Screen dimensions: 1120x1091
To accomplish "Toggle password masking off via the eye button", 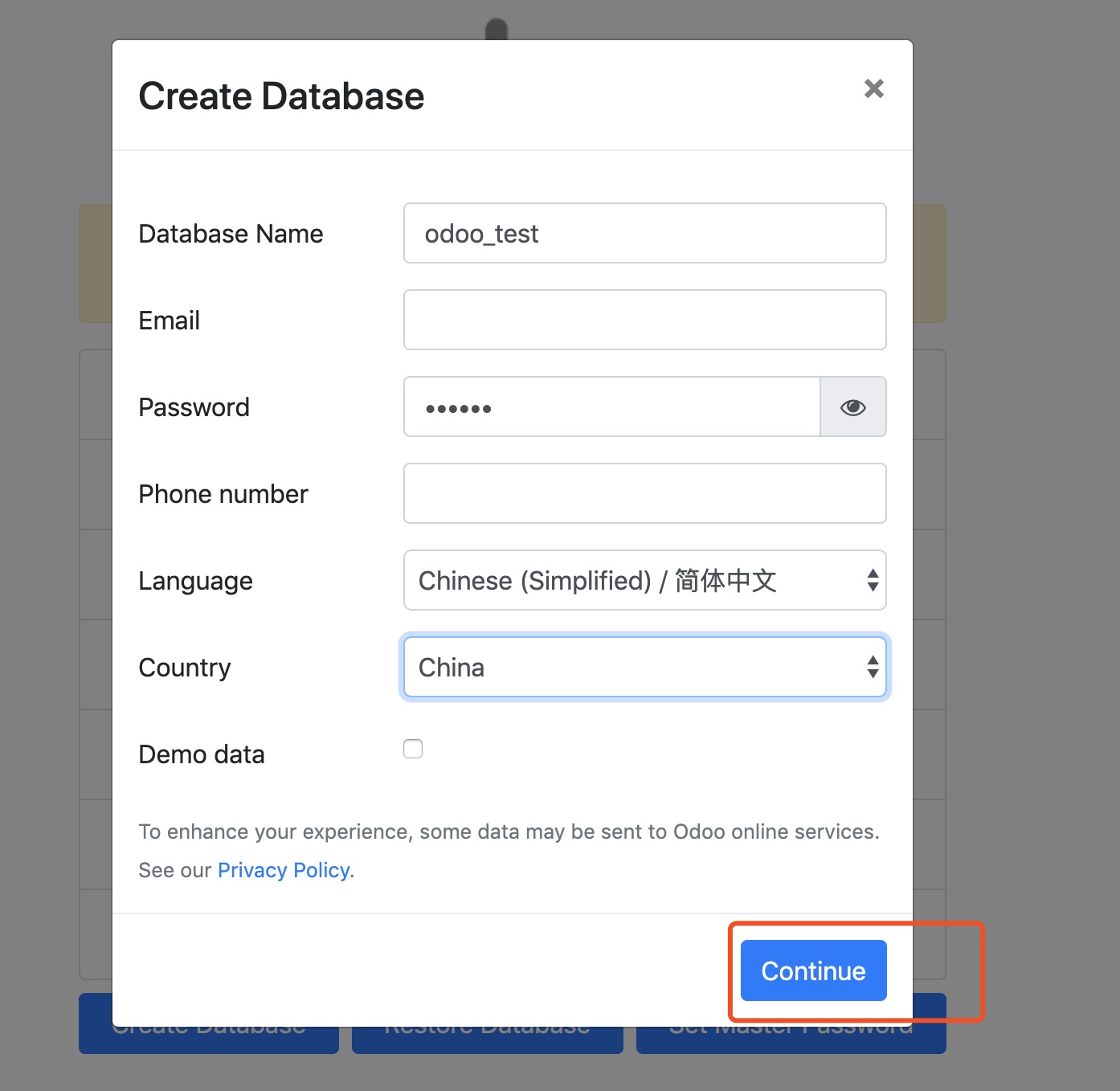I will click(852, 407).
